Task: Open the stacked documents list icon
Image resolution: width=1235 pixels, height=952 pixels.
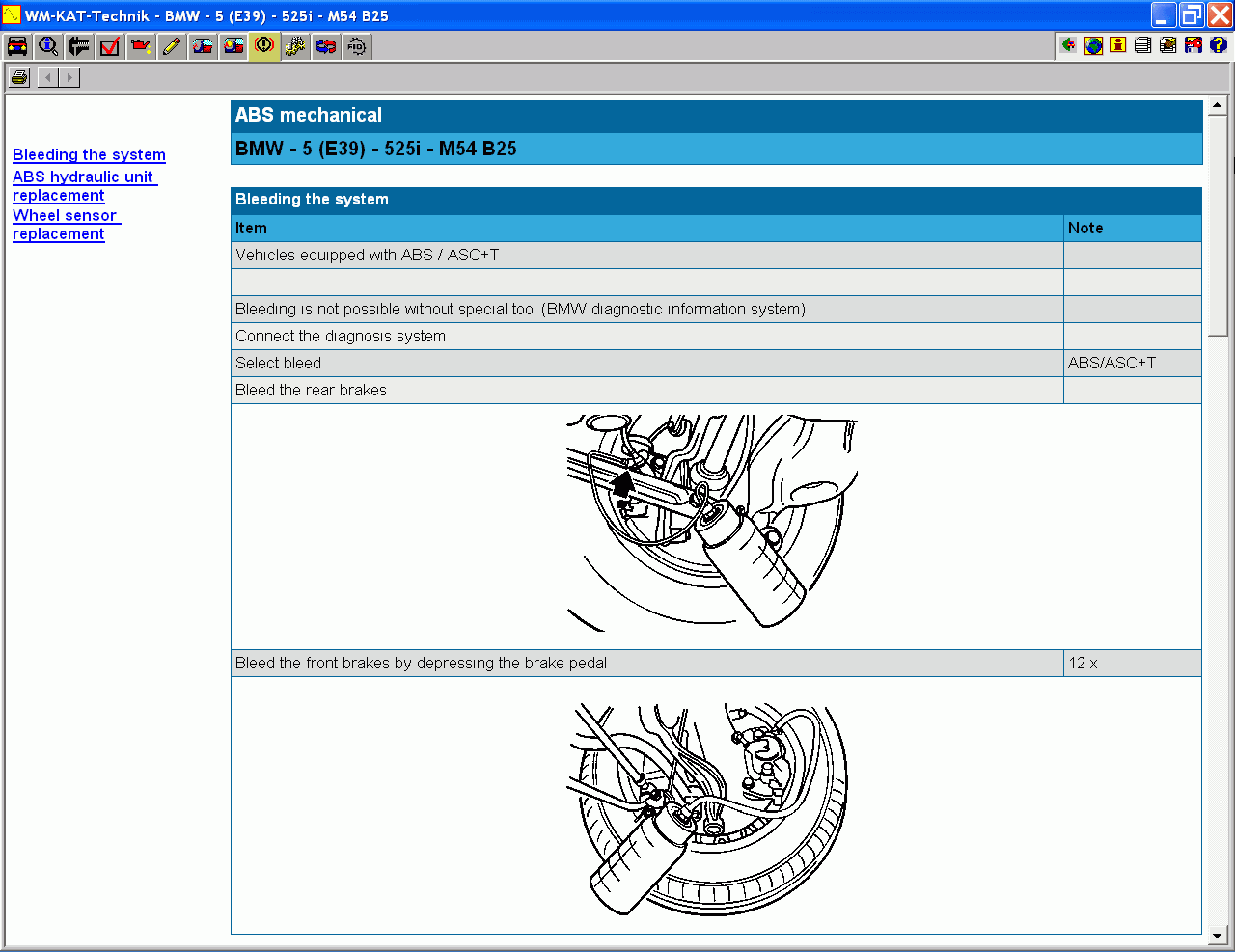Action: pyautogui.click(x=1143, y=45)
